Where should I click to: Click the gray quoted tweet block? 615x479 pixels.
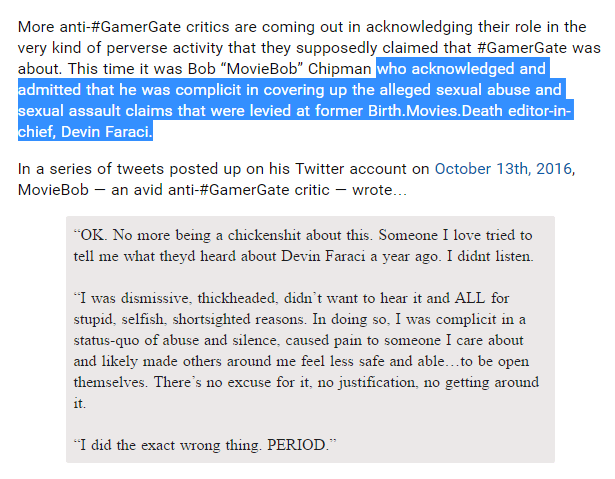310,340
